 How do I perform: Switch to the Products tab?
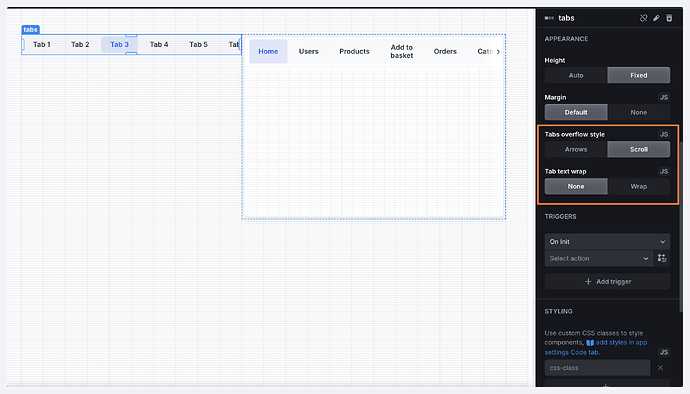[x=354, y=52]
